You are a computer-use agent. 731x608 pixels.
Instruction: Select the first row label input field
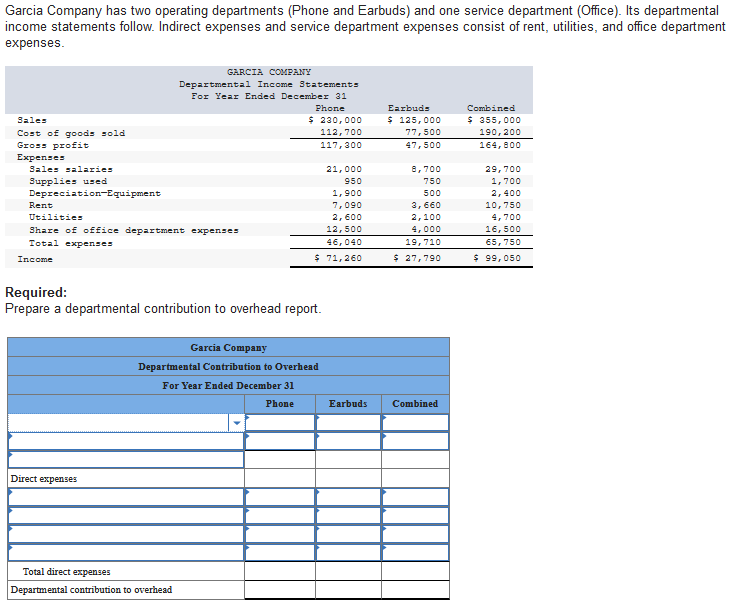[x=118, y=423]
